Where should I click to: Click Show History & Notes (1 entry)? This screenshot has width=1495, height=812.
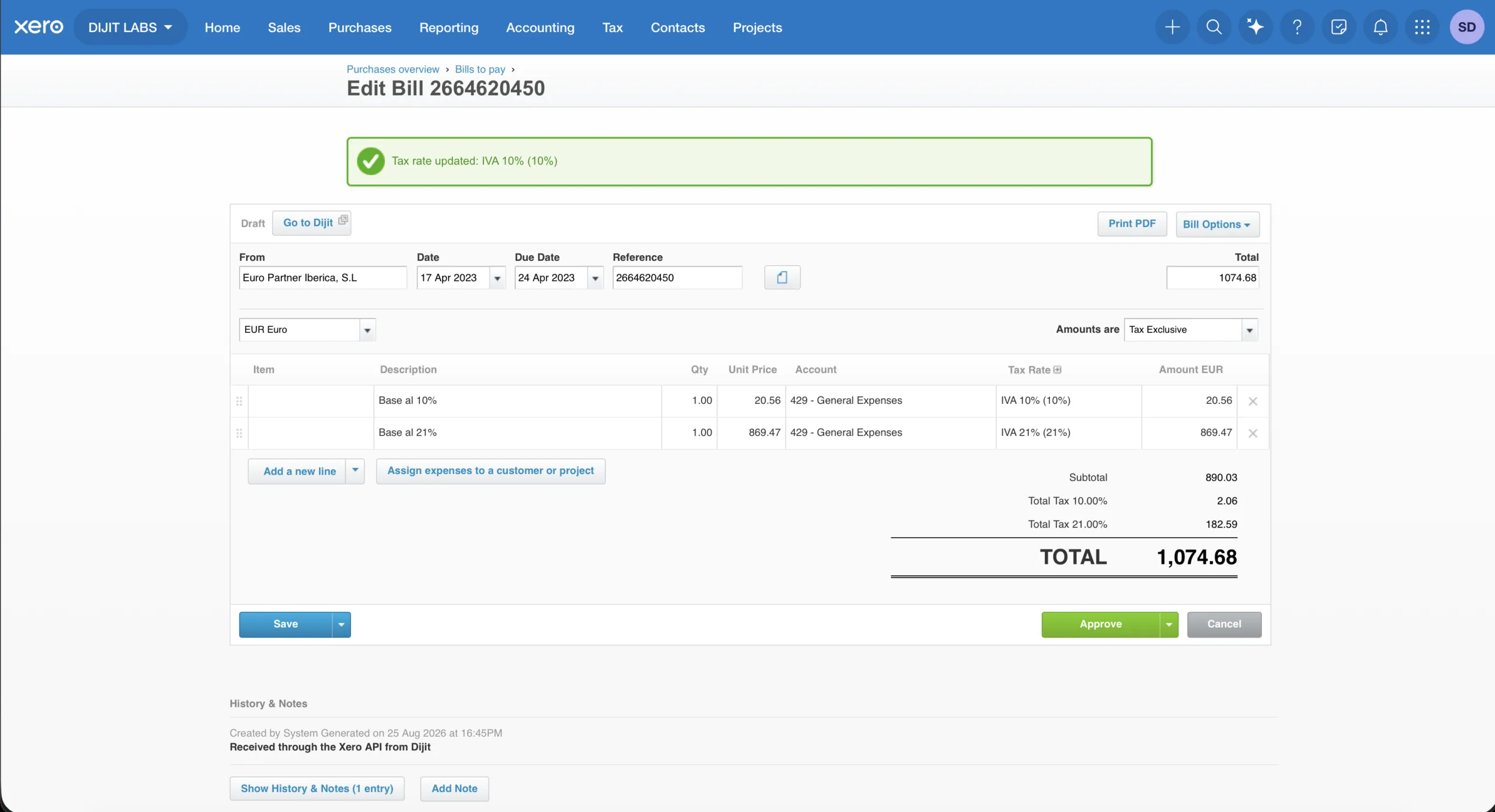pyautogui.click(x=317, y=789)
